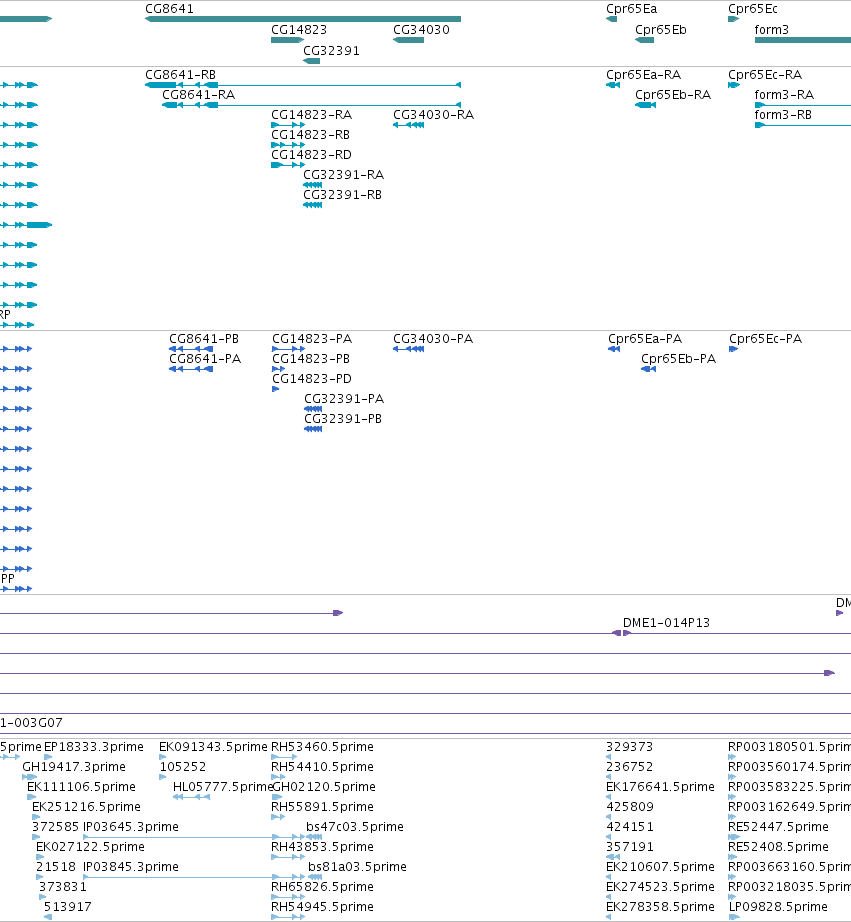
Task: Select the DME1-014P13 clone label
Action: pyautogui.click(x=666, y=623)
